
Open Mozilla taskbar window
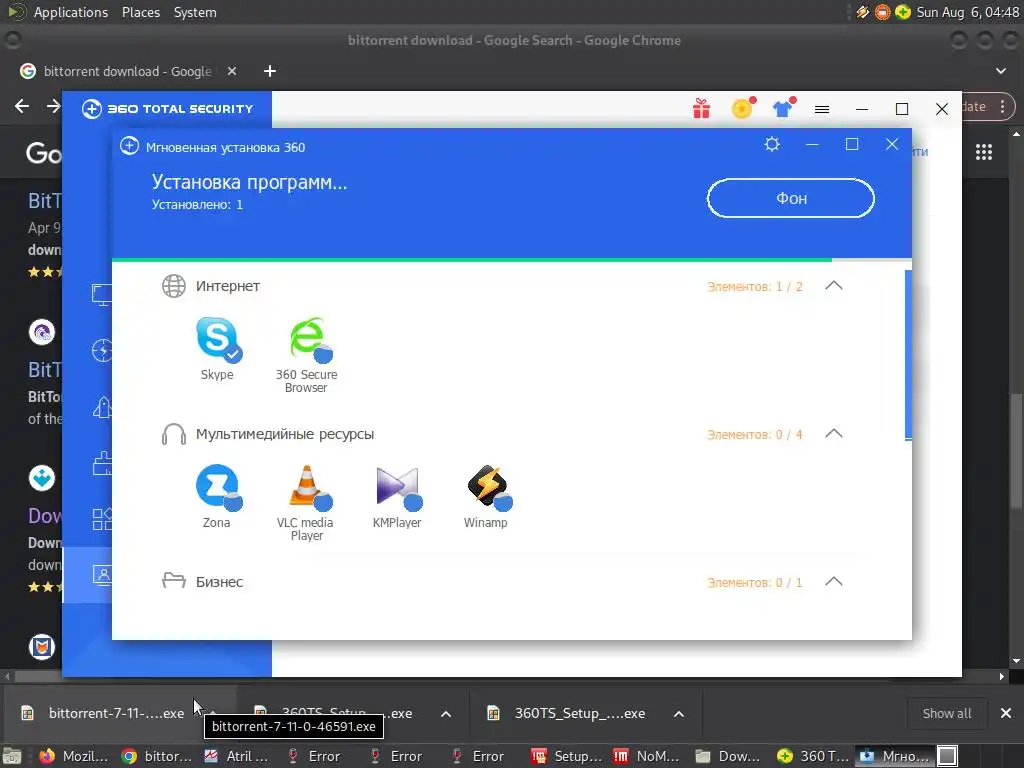[x=74, y=756]
